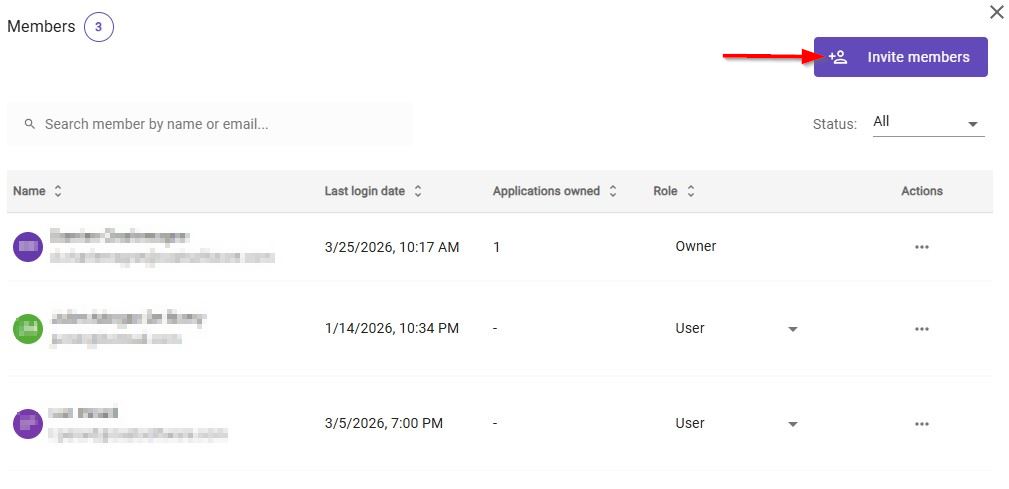This screenshot has width=1009, height=489.
Task: Open the Status filter dropdown
Action: pyautogui.click(x=928, y=122)
